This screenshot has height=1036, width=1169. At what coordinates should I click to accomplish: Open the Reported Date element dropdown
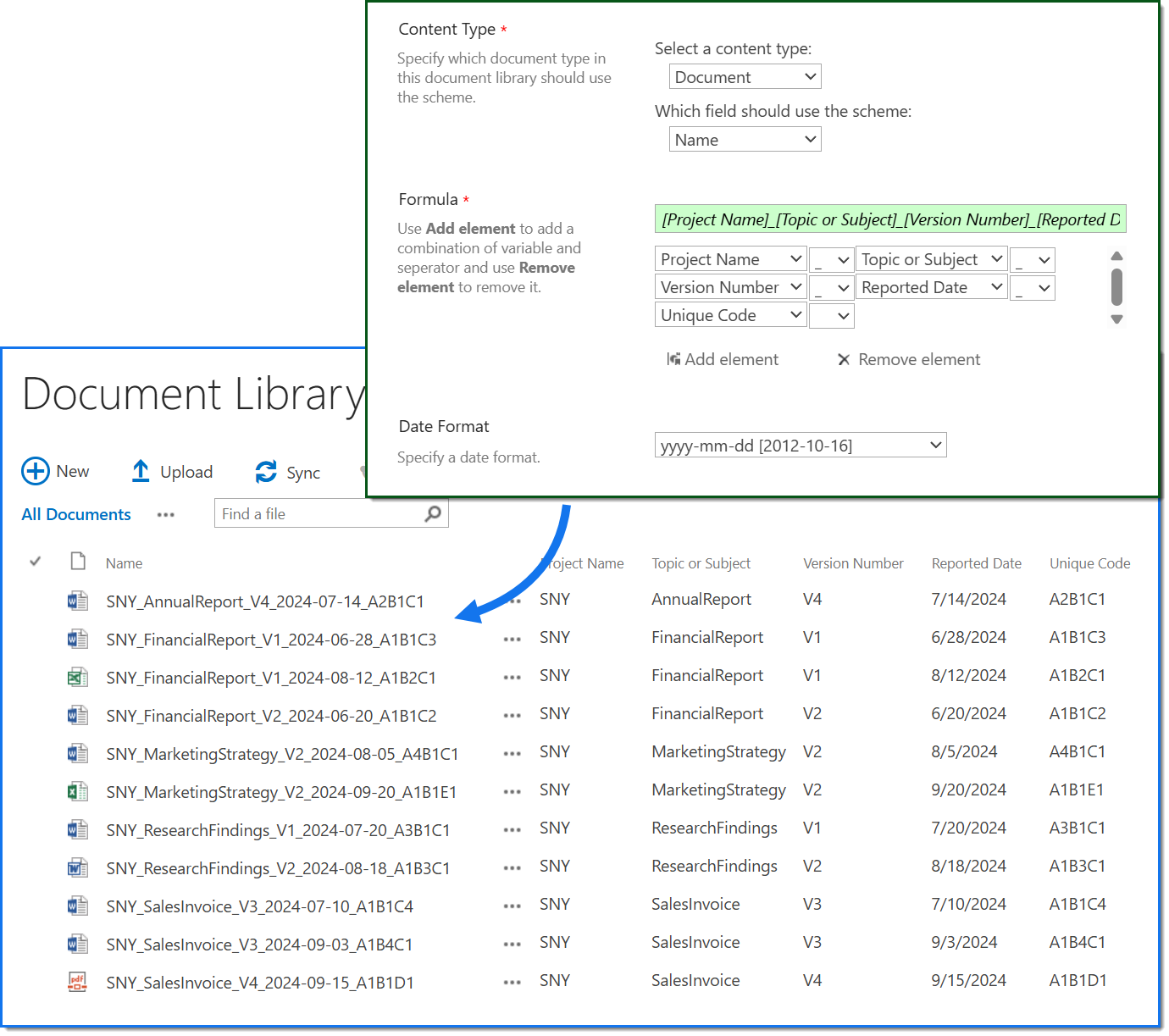[932, 287]
